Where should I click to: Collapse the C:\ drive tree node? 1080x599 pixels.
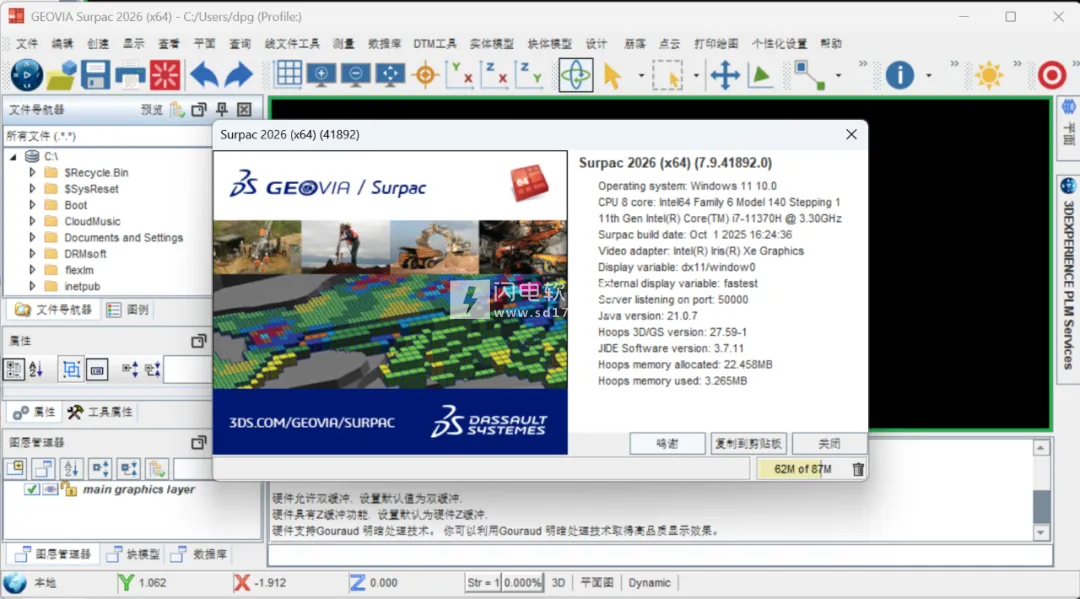coord(13,157)
